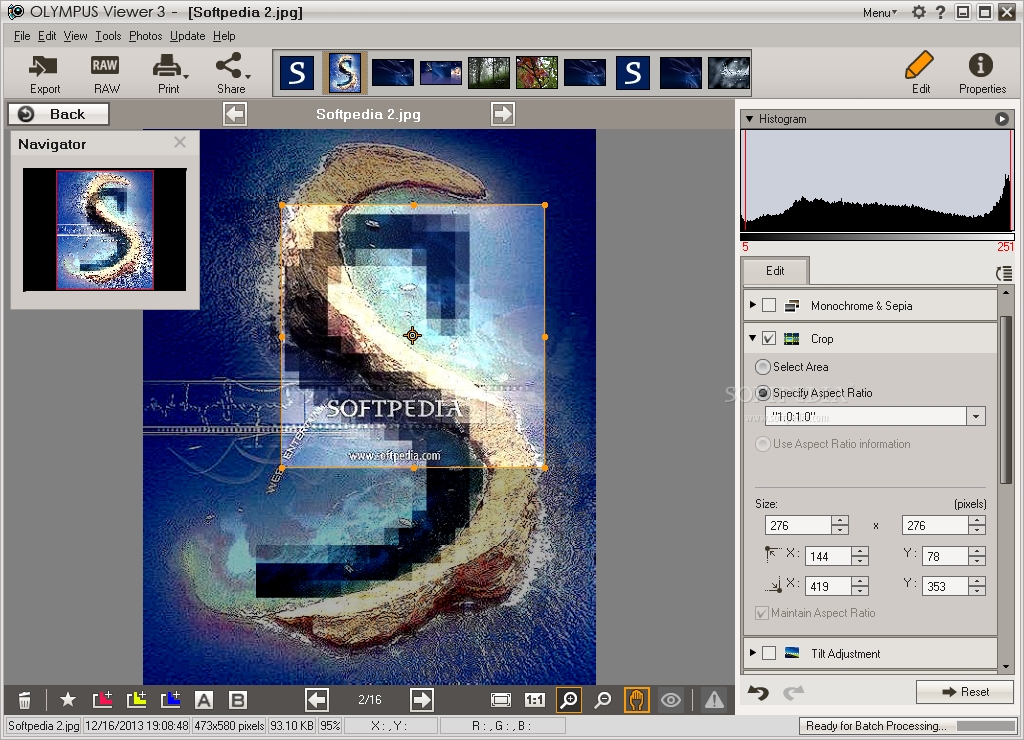The height and width of the screenshot is (740, 1024).
Task: Open the edit palette list icon
Action: click(x=1004, y=274)
